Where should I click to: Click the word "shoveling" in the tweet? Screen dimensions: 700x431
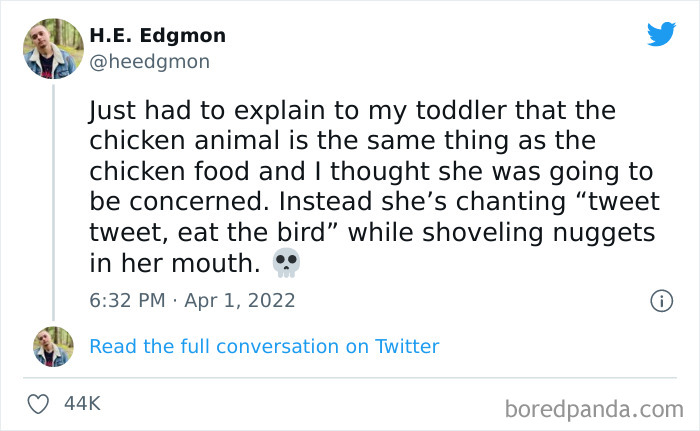(x=458, y=233)
